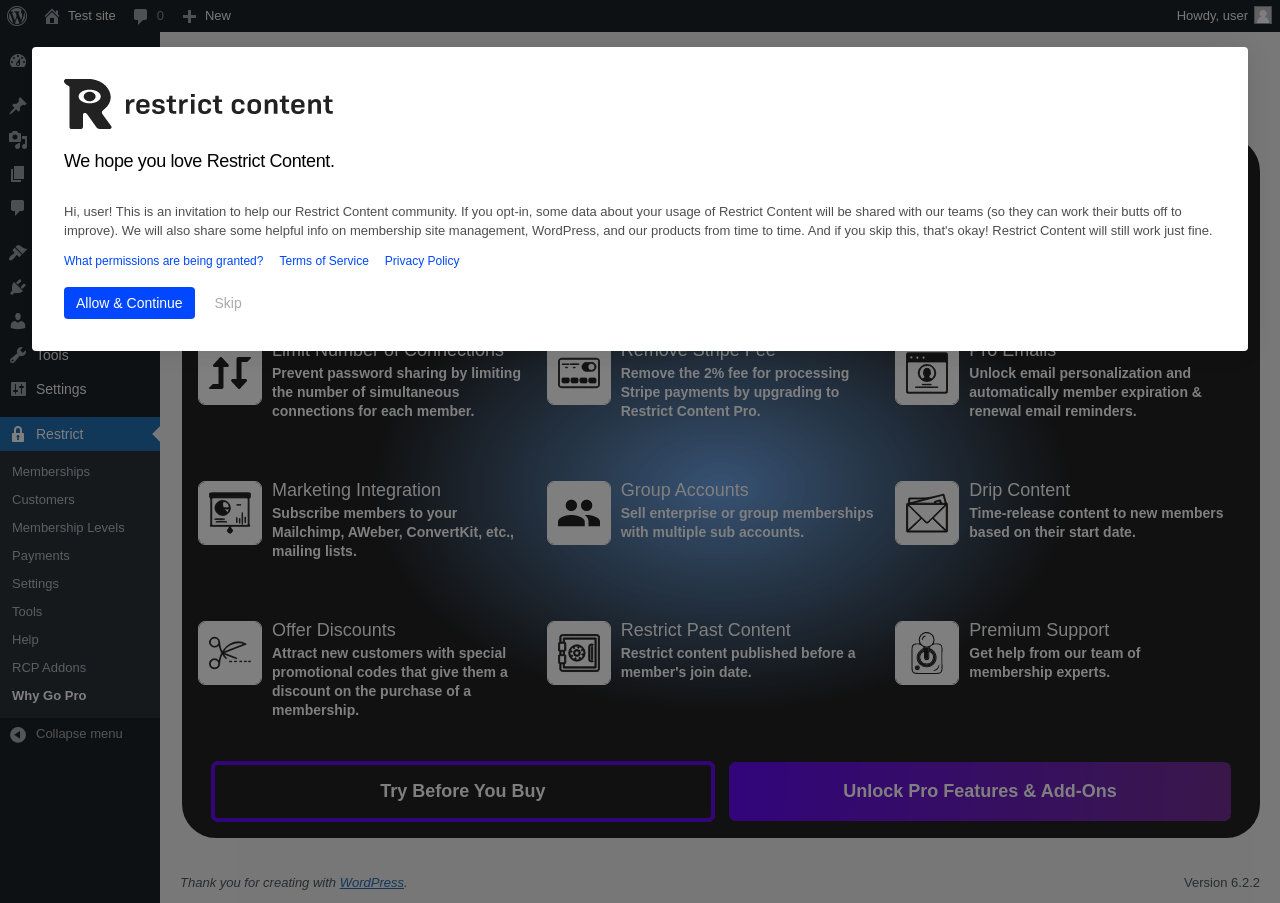
Task: Open Payments submenu
Action: (x=41, y=556)
